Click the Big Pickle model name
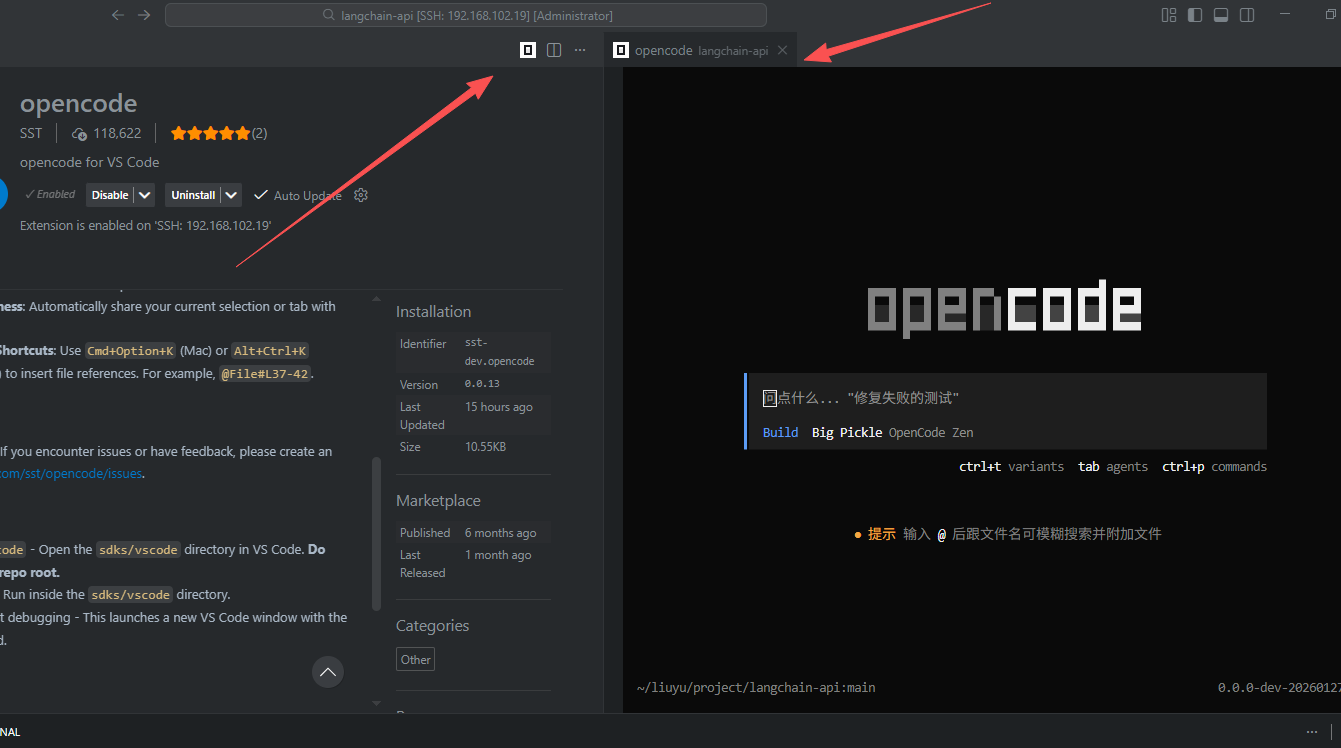The height and width of the screenshot is (748, 1341). pyautogui.click(x=847, y=433)
